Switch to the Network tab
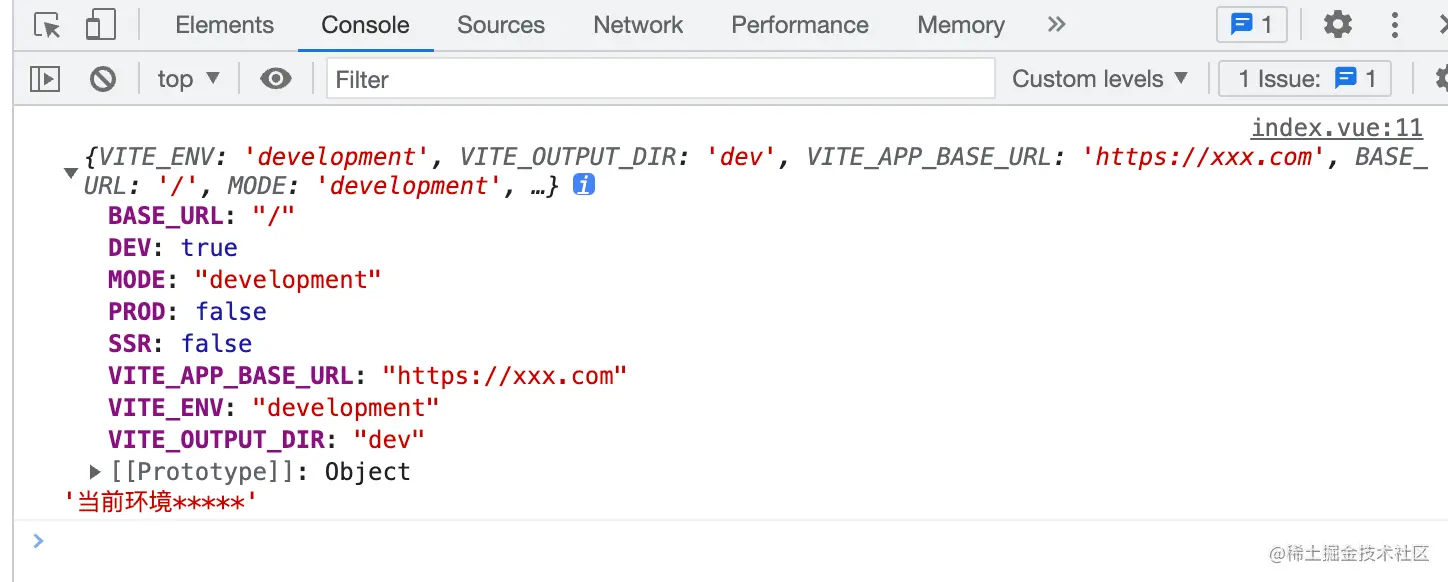The height and width of the screenshot is (582, 1448). pos(638,25)
